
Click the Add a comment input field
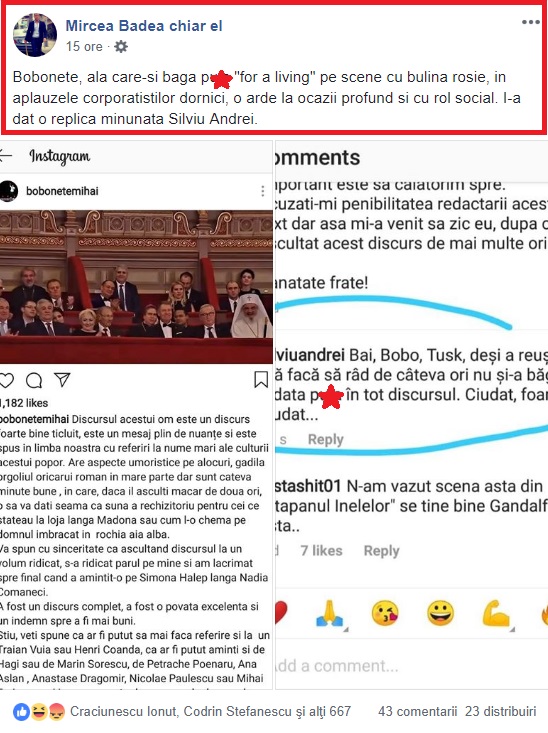click(411, 665)
